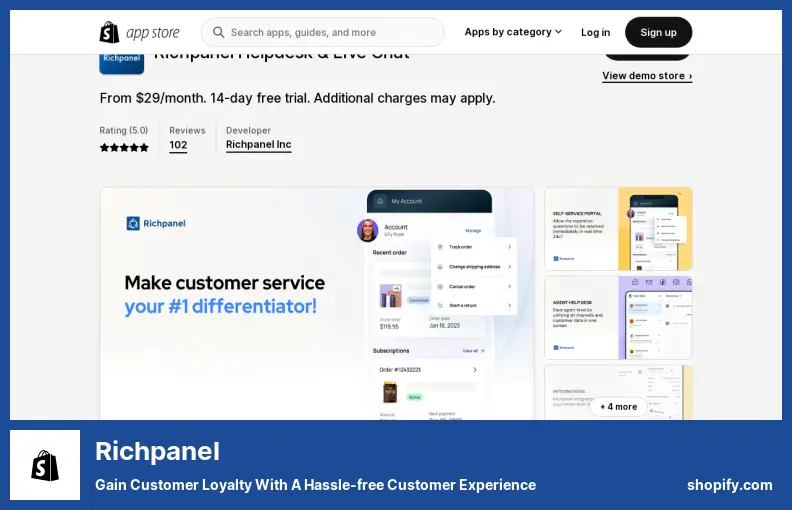Click the Richpanel app icon

pos(122,64)
